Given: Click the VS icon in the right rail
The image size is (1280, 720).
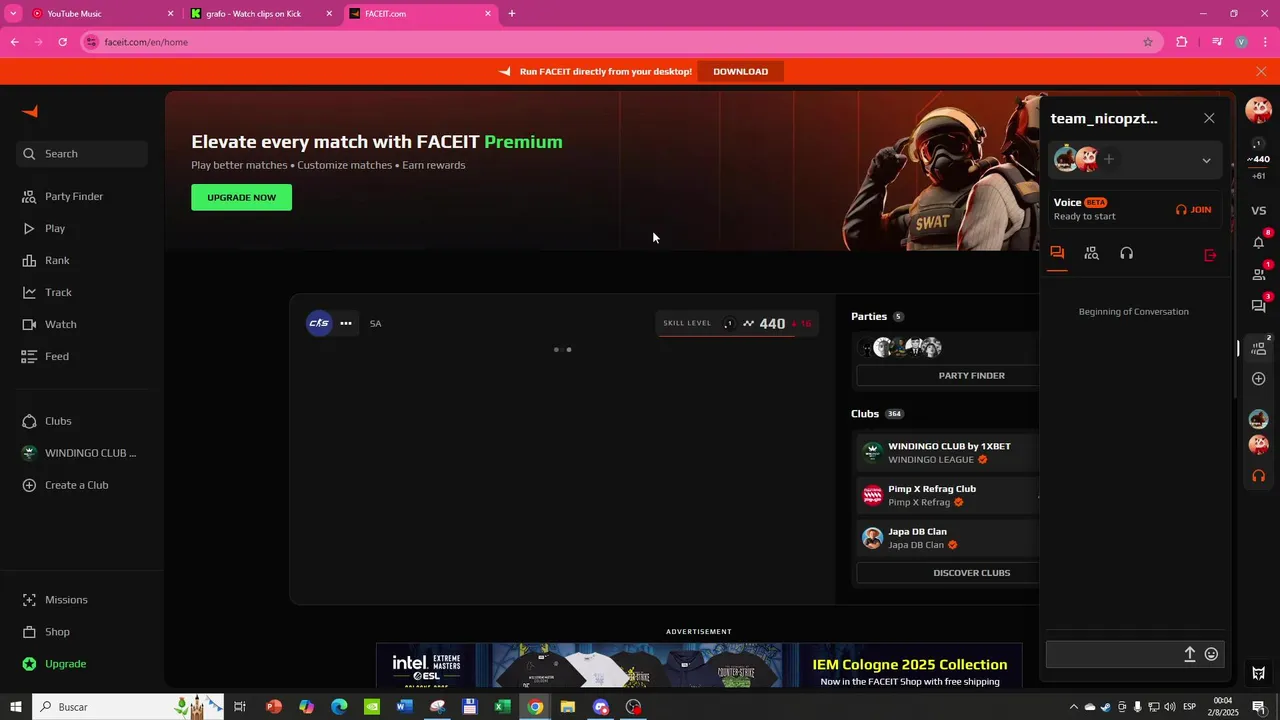Looking at the screenshot, I should [1259, 211].
